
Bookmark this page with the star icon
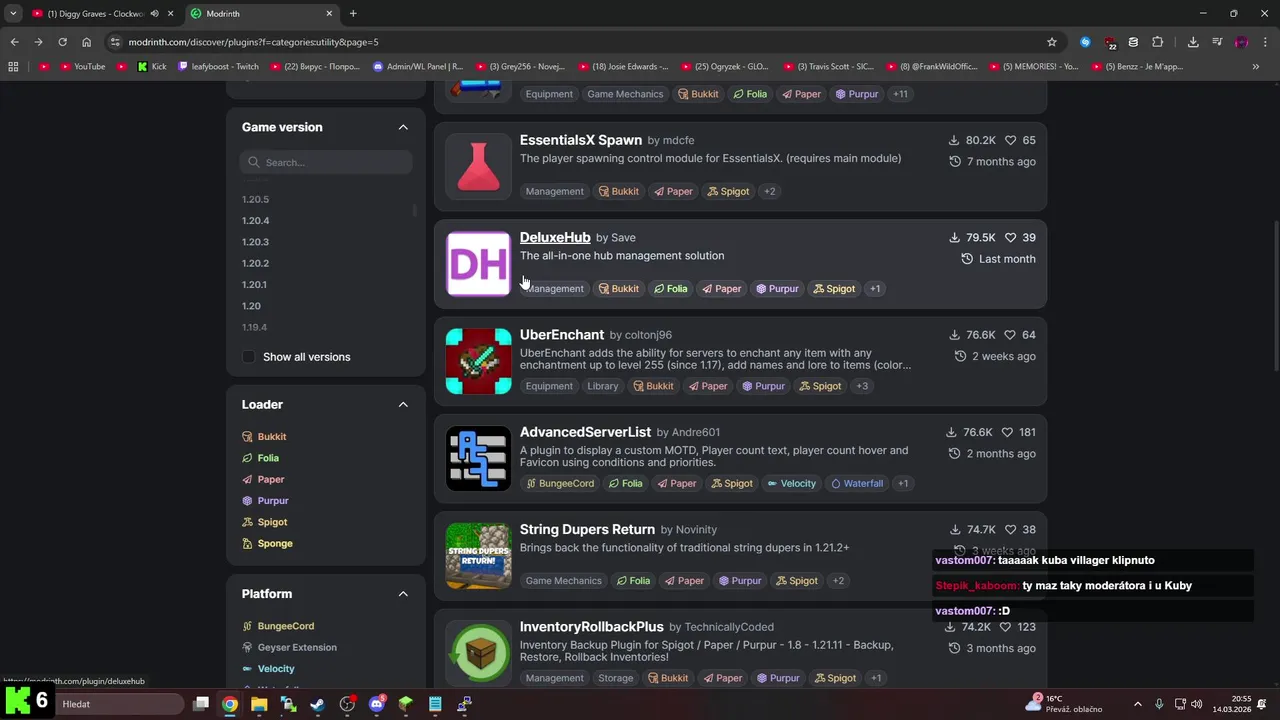pyautogui.click(x=1052, y=42)
